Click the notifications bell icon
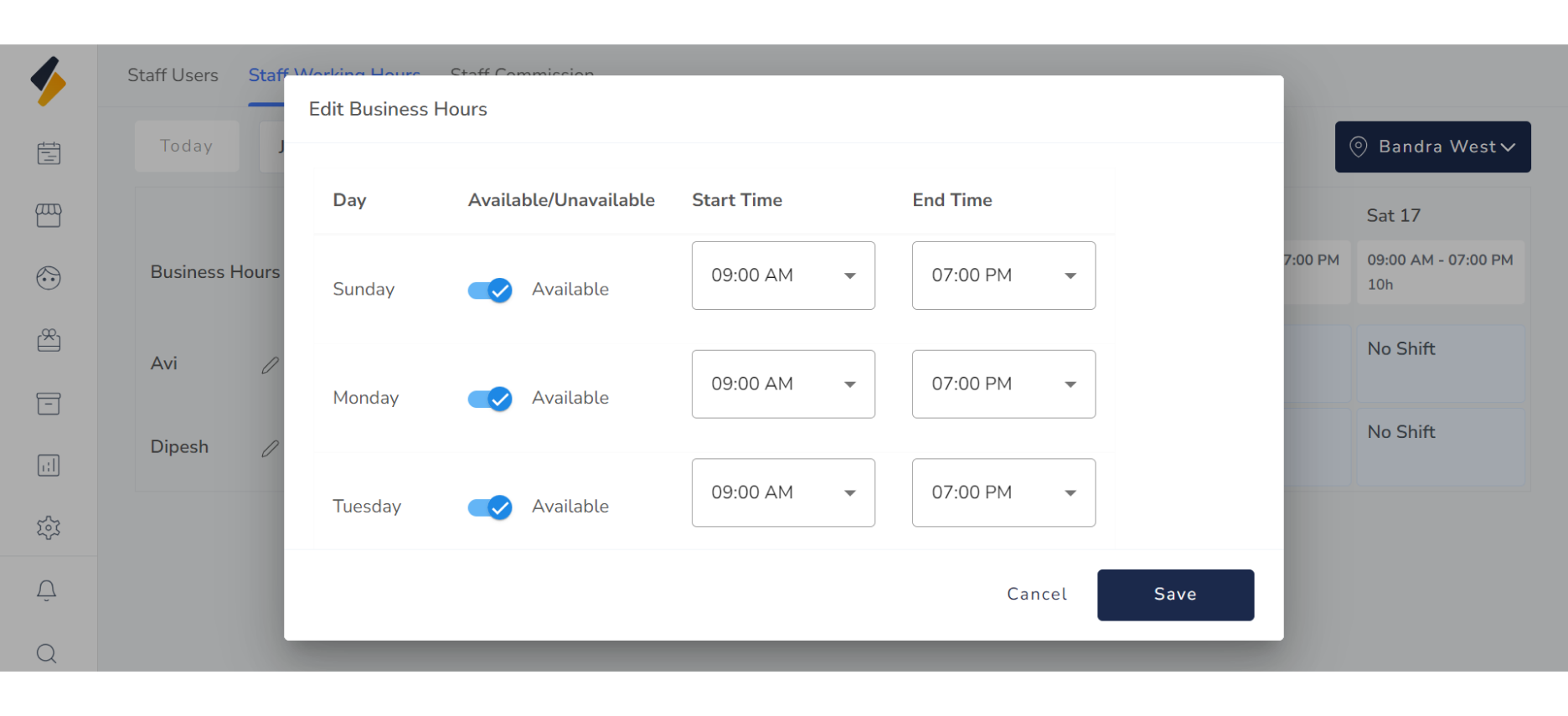 tap(47, 590)
